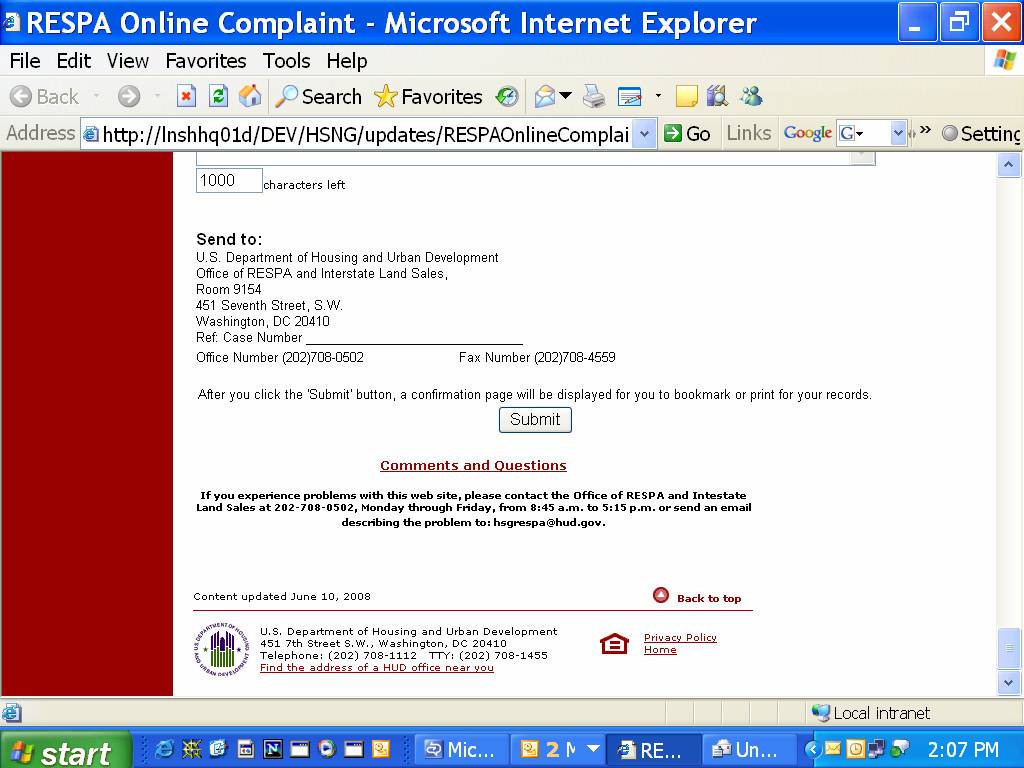Open the Favorites menu

(x=206, y=61)
